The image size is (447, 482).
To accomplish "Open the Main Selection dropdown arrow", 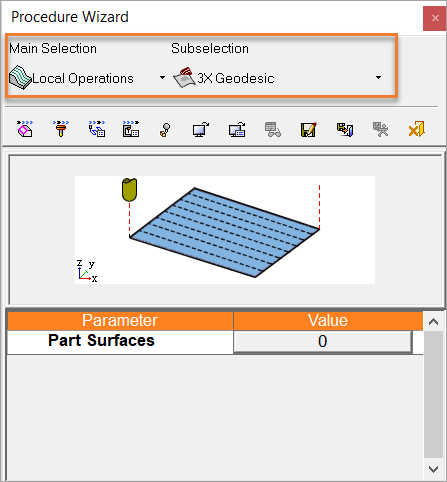I will [x=162, y=78].
